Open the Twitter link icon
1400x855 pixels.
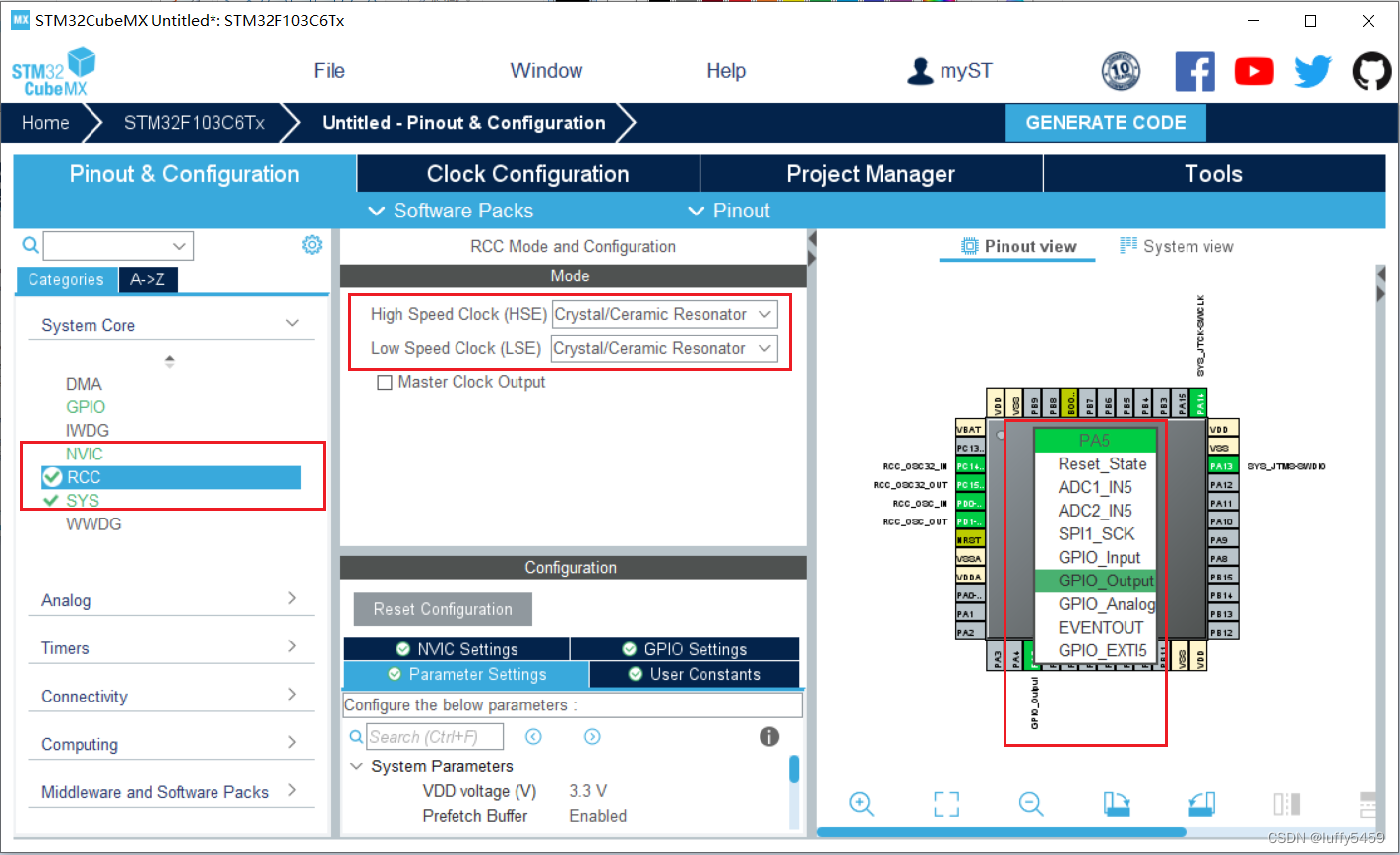(x=1312, y=71)
